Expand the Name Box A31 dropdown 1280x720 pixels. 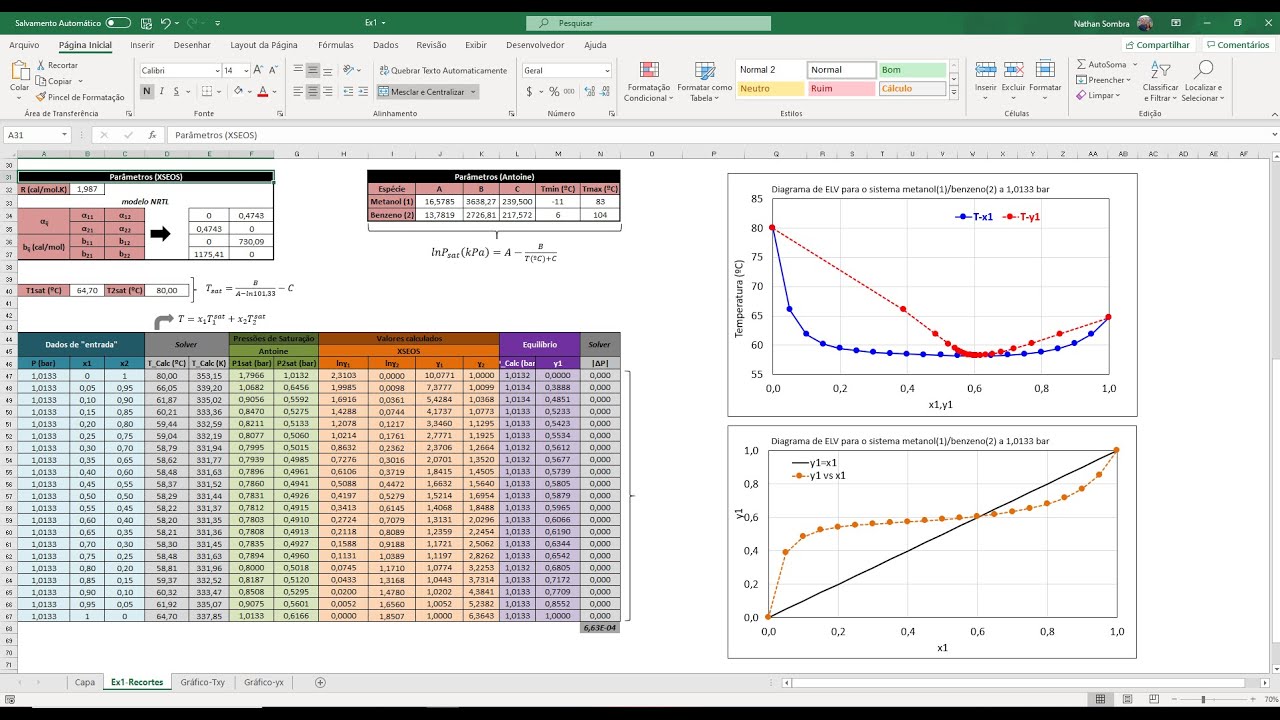tap(64, 135)
